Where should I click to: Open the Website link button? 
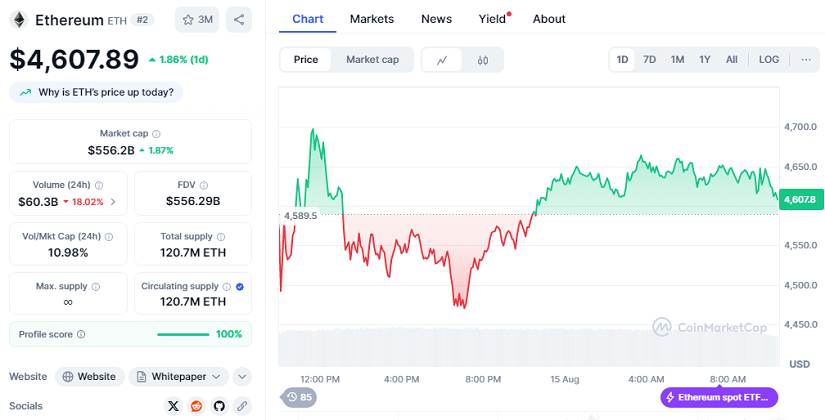pos(89,377)
